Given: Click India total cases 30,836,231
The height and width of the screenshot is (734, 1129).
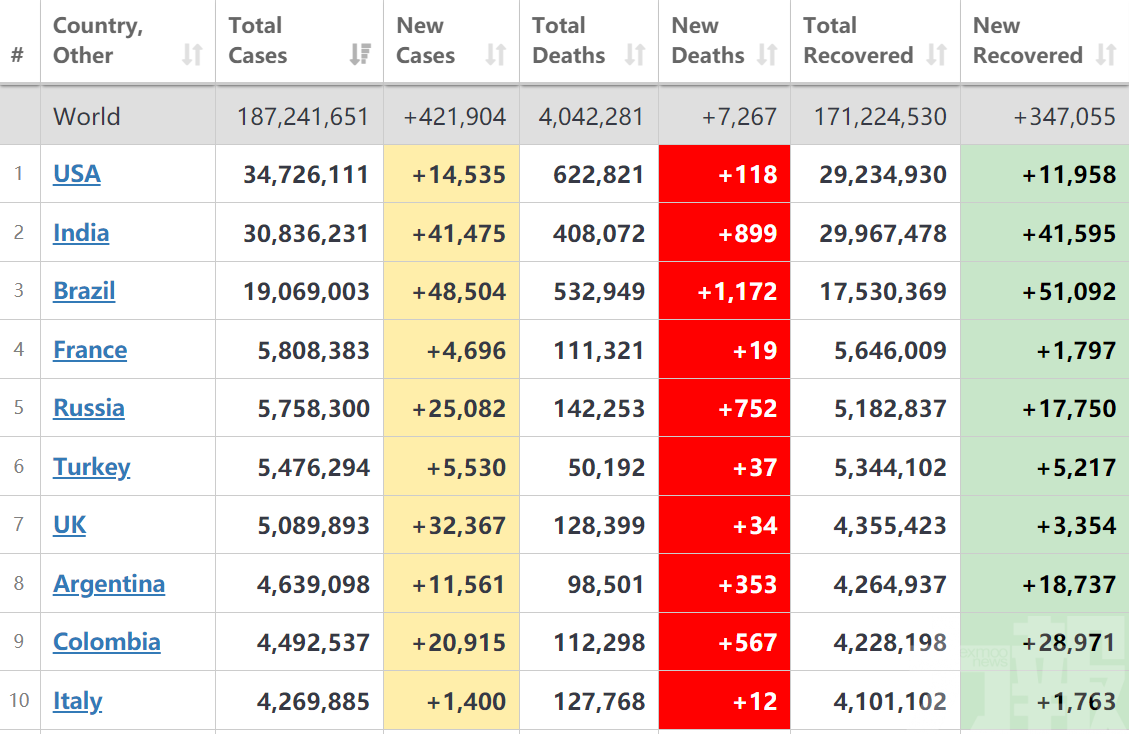Looking at the screenshot, I should (x=305, y=233).
